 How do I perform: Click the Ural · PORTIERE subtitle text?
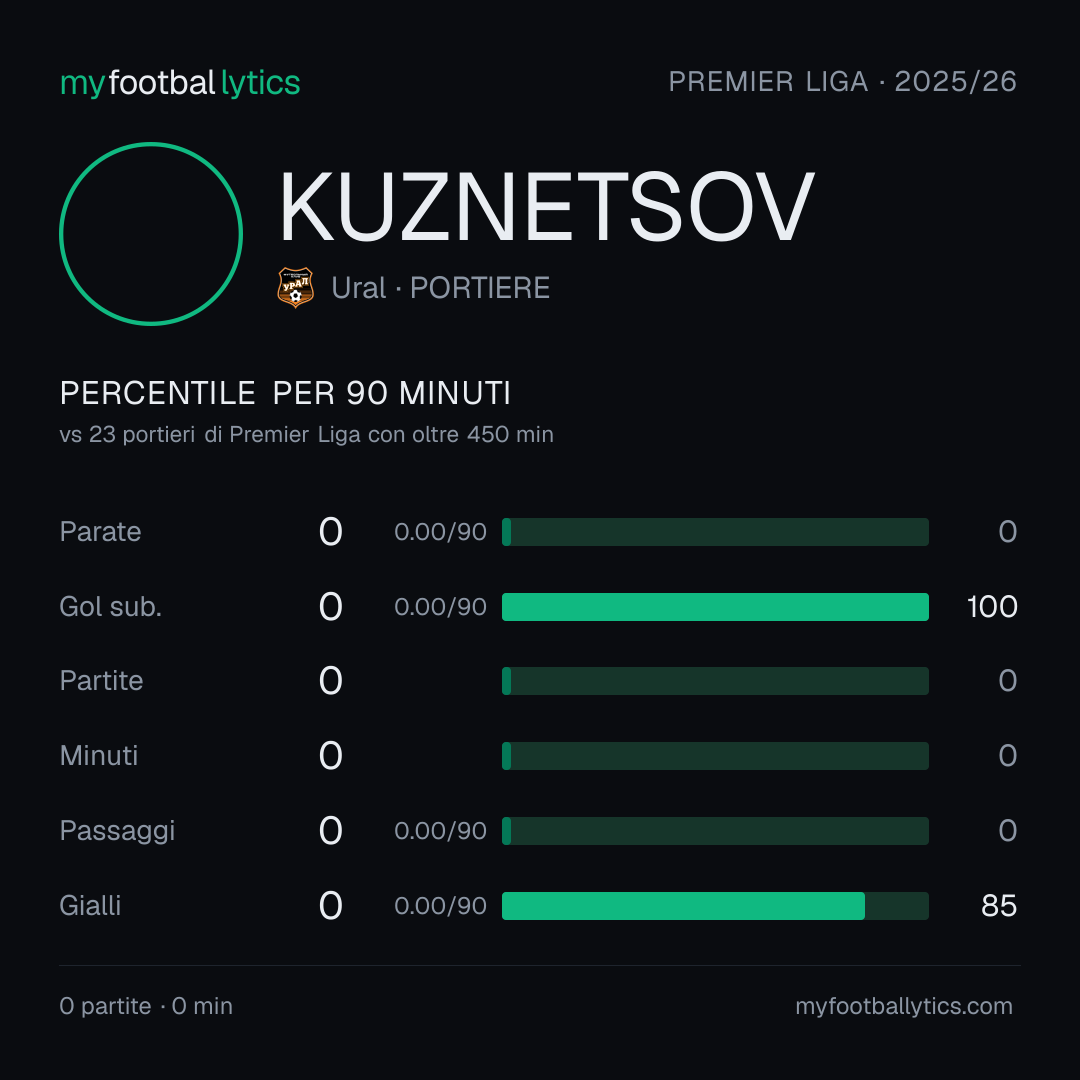[440, 288]
